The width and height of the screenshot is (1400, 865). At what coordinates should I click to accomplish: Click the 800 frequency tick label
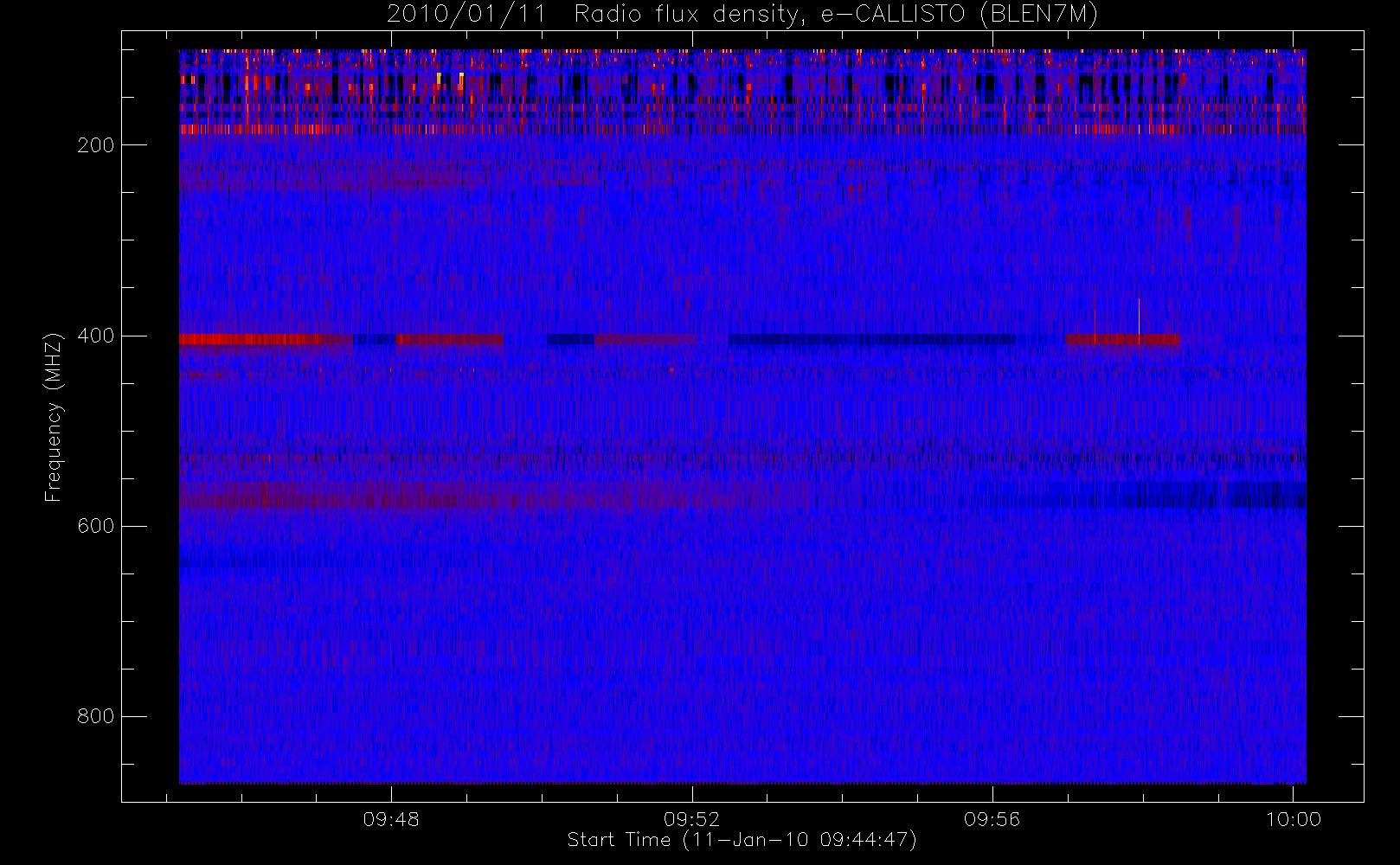click(x=95, y=716)
